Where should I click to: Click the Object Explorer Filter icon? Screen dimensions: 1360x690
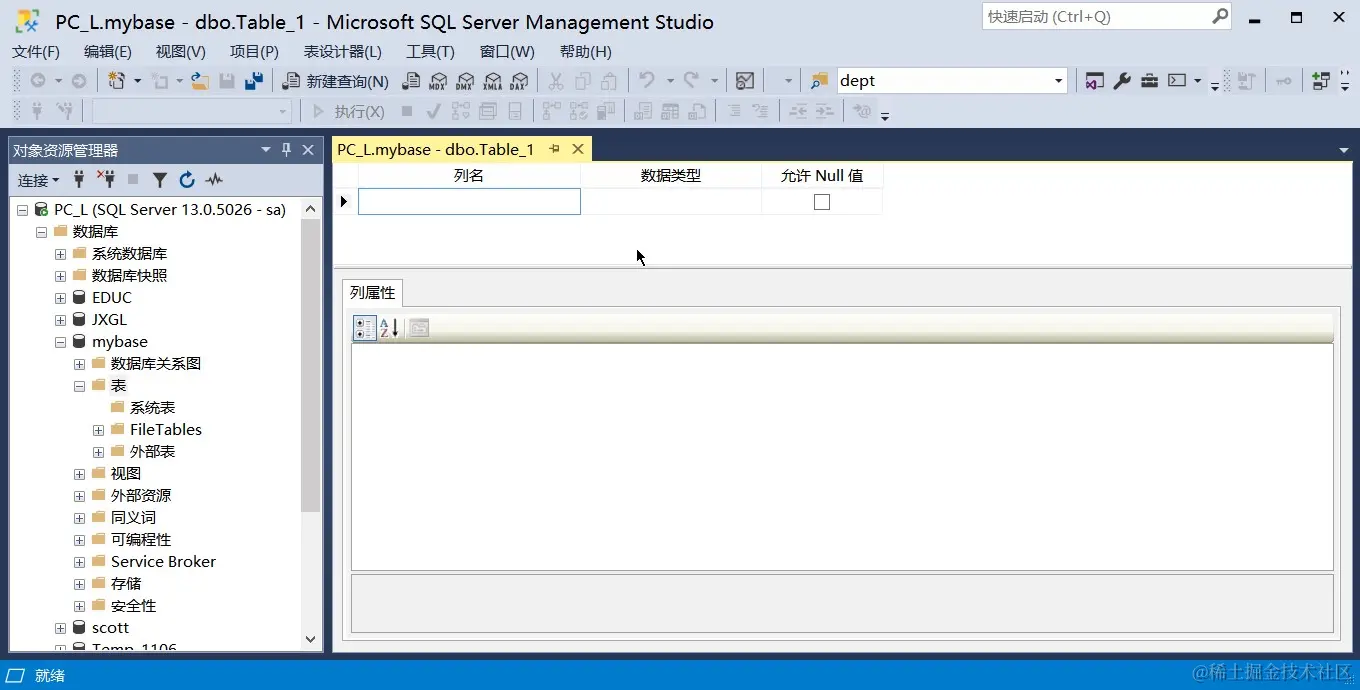click(159, 180)
